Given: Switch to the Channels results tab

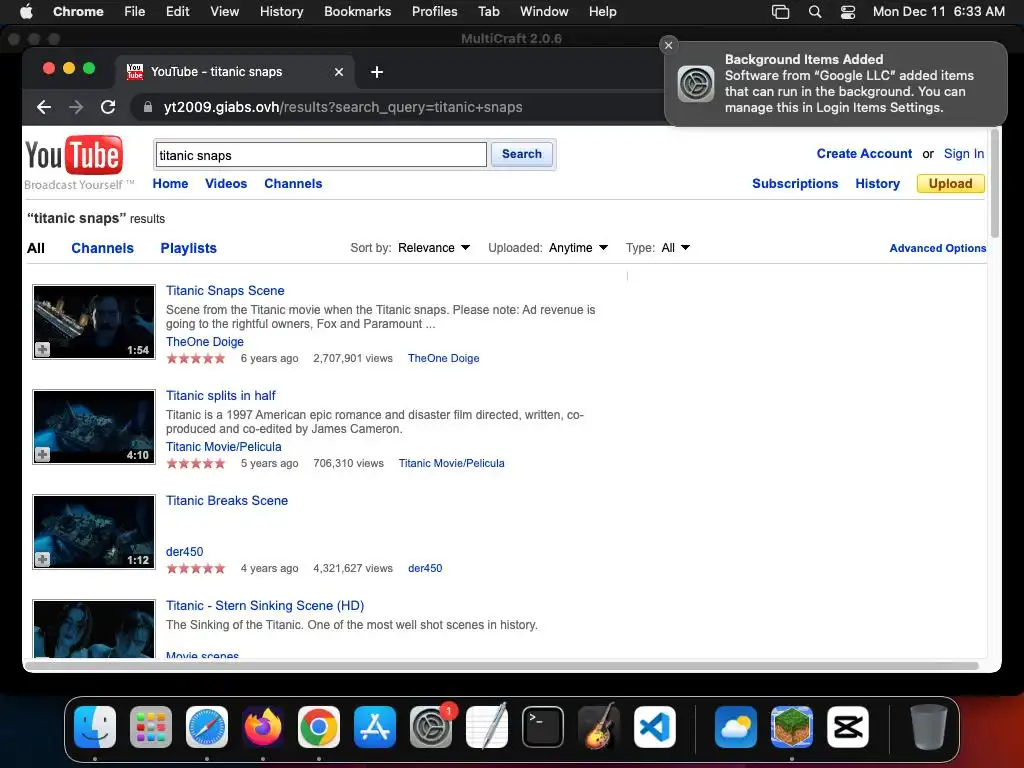Looking at the screenshot, I should pyautogui.click(x=103, y=248).
